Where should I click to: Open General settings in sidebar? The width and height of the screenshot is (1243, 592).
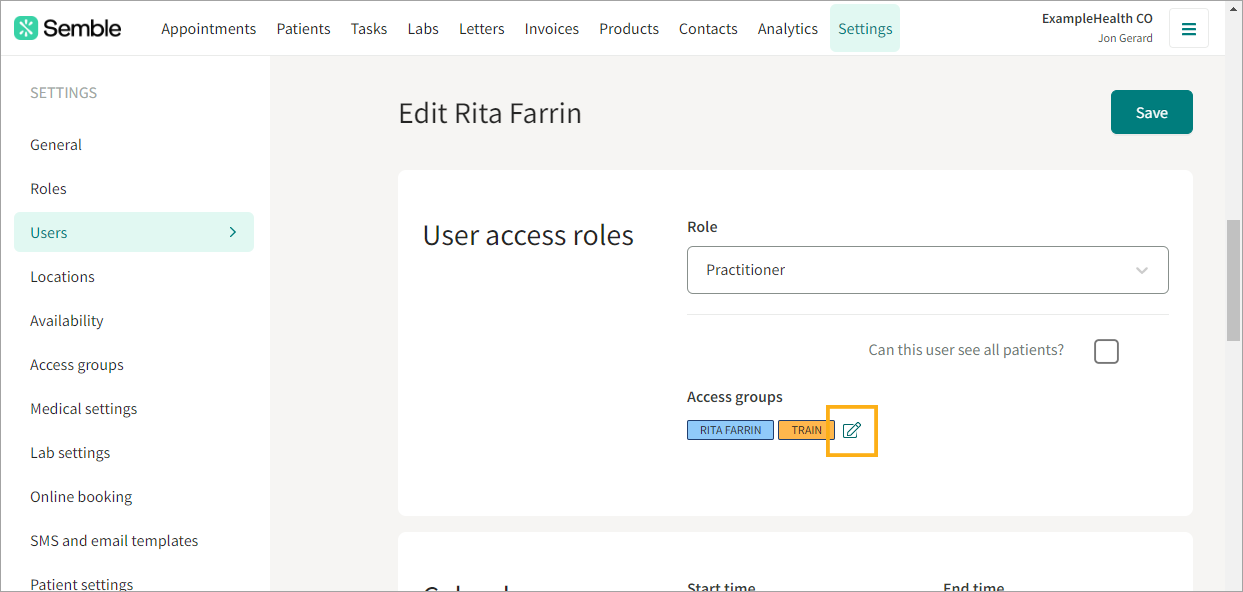(x=56, y=145)
